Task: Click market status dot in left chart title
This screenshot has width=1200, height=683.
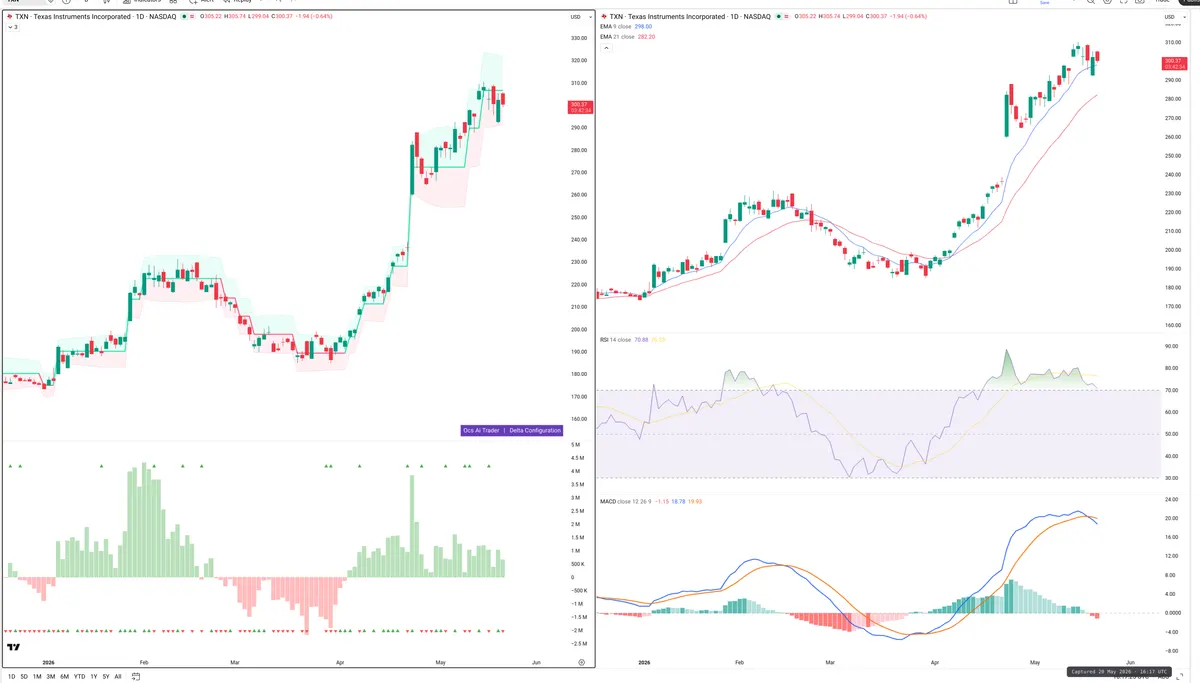Action: click(184, 17)
